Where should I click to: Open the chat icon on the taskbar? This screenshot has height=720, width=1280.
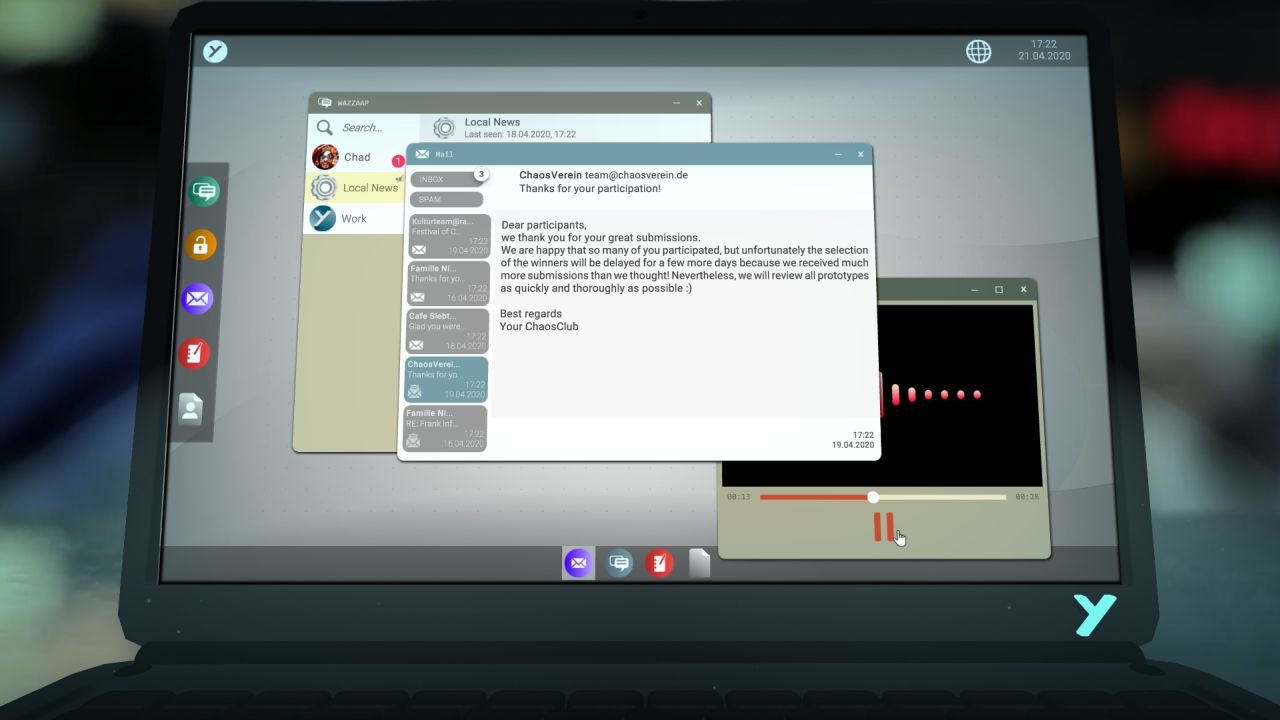[619, 562]
